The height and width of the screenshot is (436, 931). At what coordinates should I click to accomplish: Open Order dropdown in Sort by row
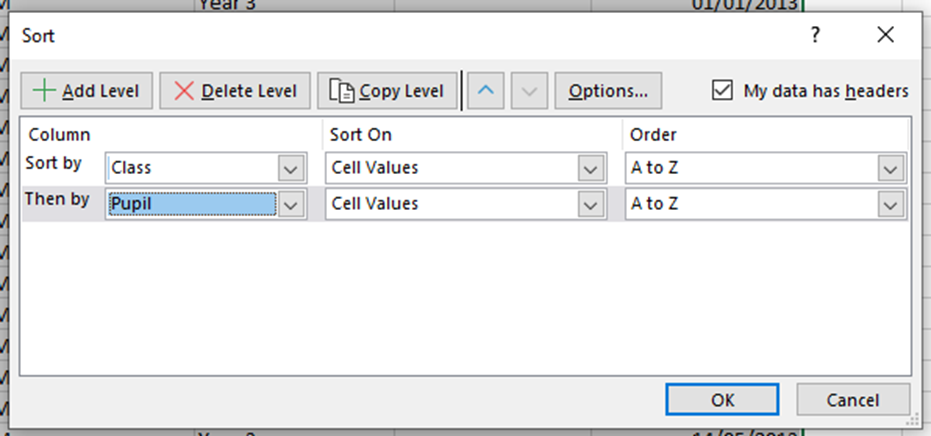[x=892, y=168]
